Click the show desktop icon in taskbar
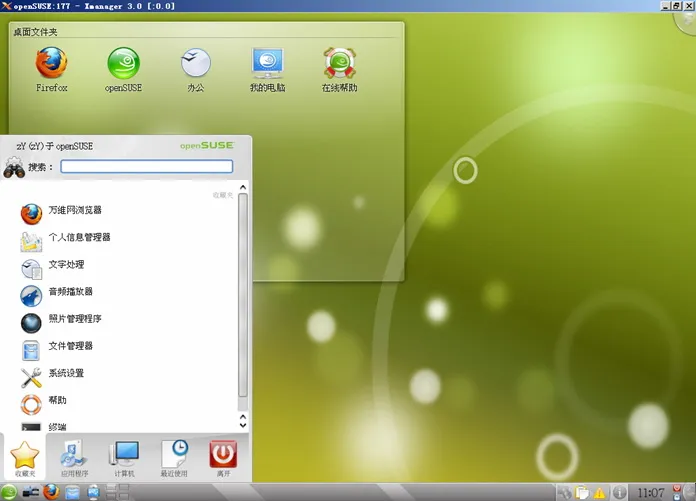Viewport: 696px width, 501px height. (31, 492)
